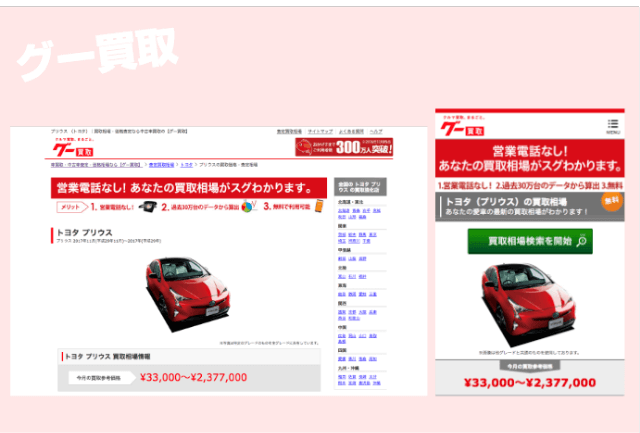Viewport: 640px width, 433px height.
Task: Click the 九州・沖縄 region heading in sidebar
Action: point(348,368)
